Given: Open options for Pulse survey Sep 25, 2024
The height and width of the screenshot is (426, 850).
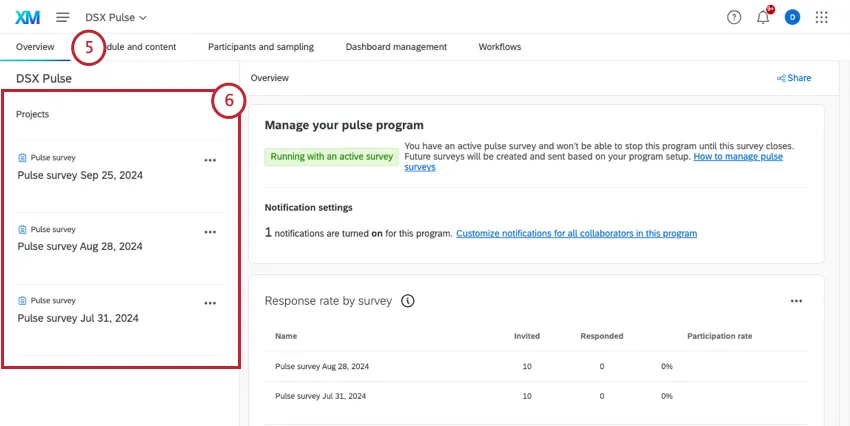Looking at the screenshot, I should [x=210, y=159].
